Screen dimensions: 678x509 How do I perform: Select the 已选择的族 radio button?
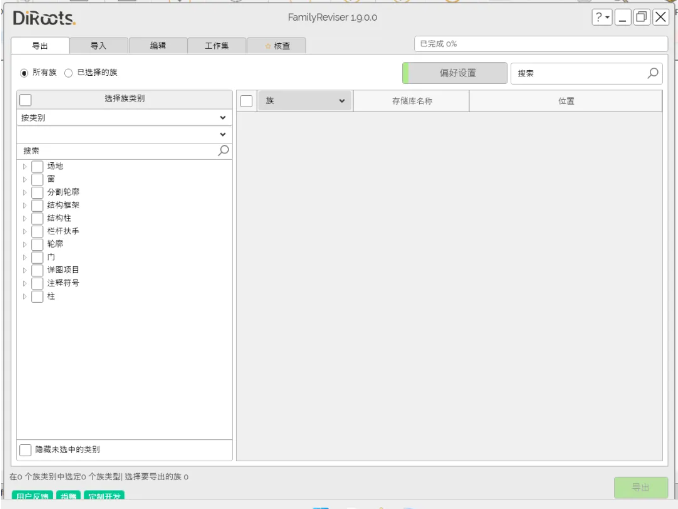[68, 73]
